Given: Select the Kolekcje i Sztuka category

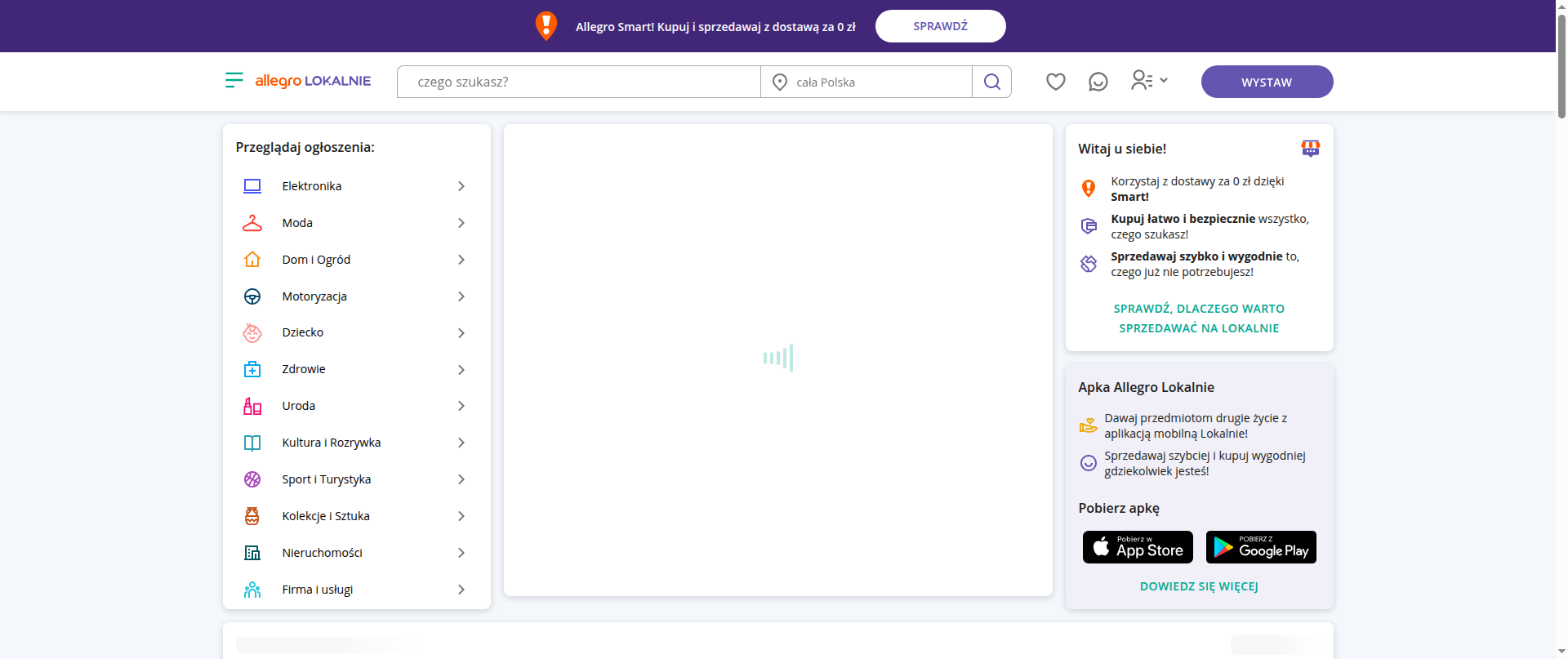Looking at the screenshot, I should (x=357, y=516).
